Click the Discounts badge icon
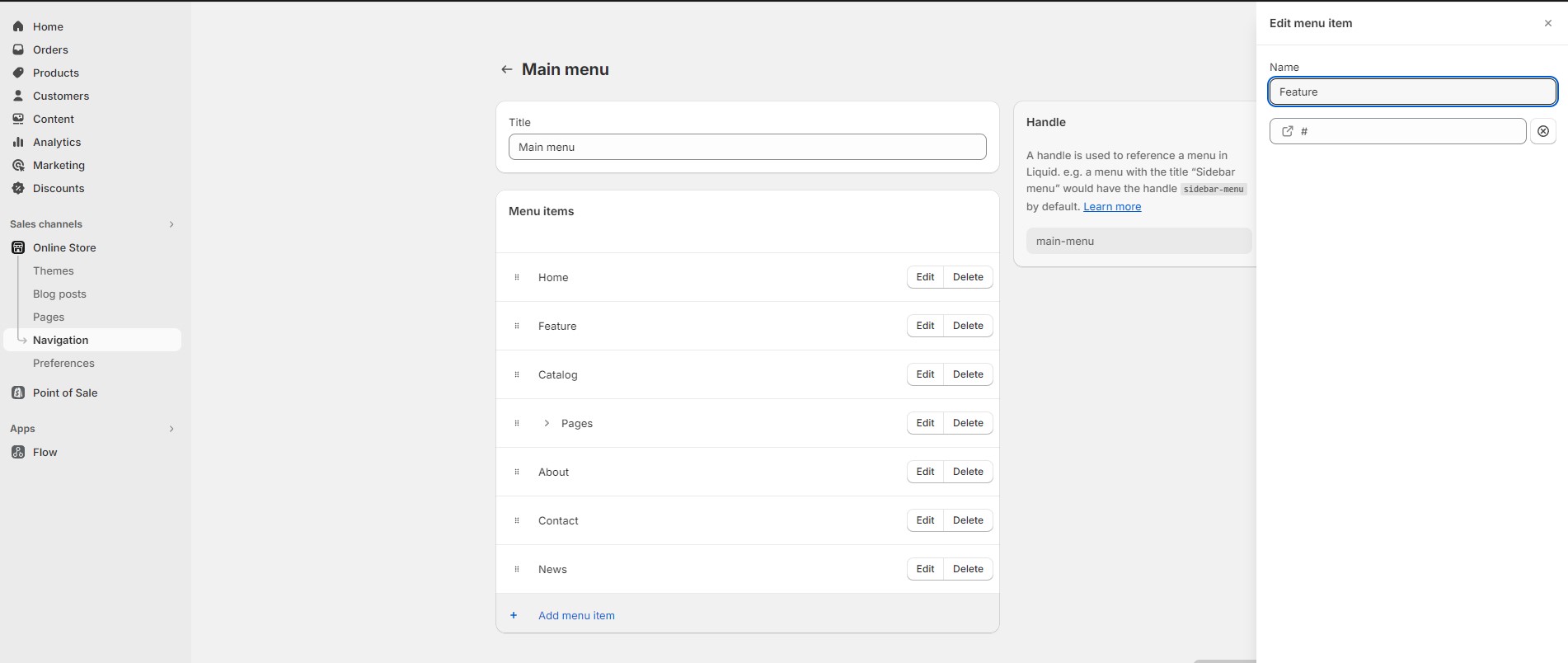 click(18, 188)
